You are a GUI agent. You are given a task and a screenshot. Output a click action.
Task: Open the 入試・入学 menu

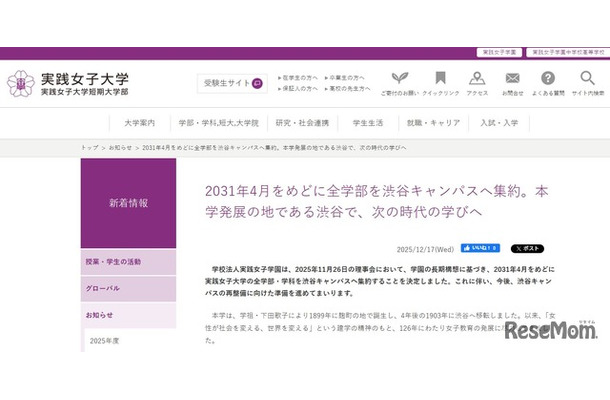pos(499,123)
